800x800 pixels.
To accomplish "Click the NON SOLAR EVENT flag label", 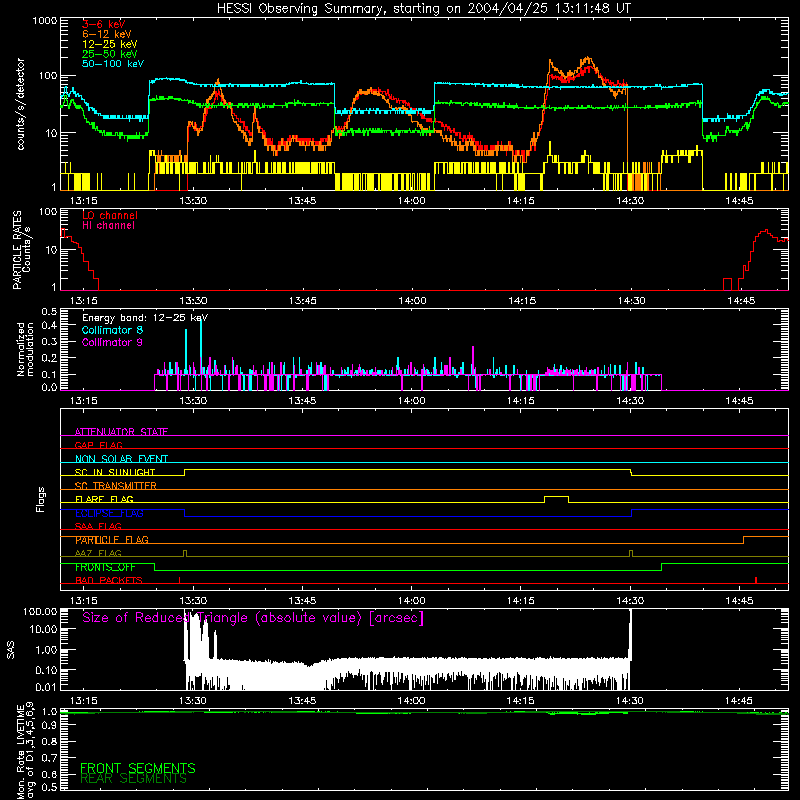I will click(x=121, y=459).
